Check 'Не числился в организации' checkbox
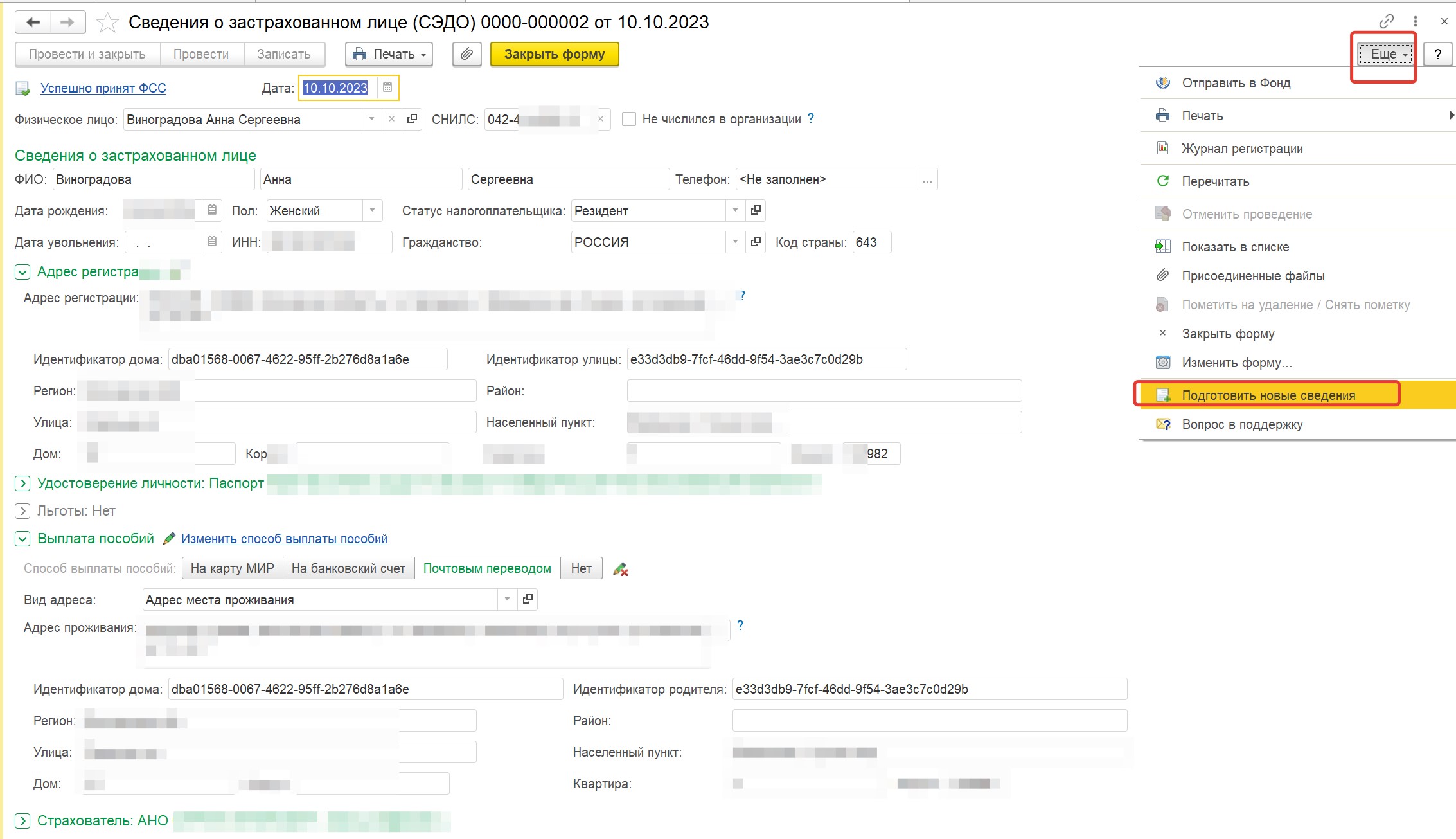This screenshot has height=839, width=1456. click(x=629, y=119)
